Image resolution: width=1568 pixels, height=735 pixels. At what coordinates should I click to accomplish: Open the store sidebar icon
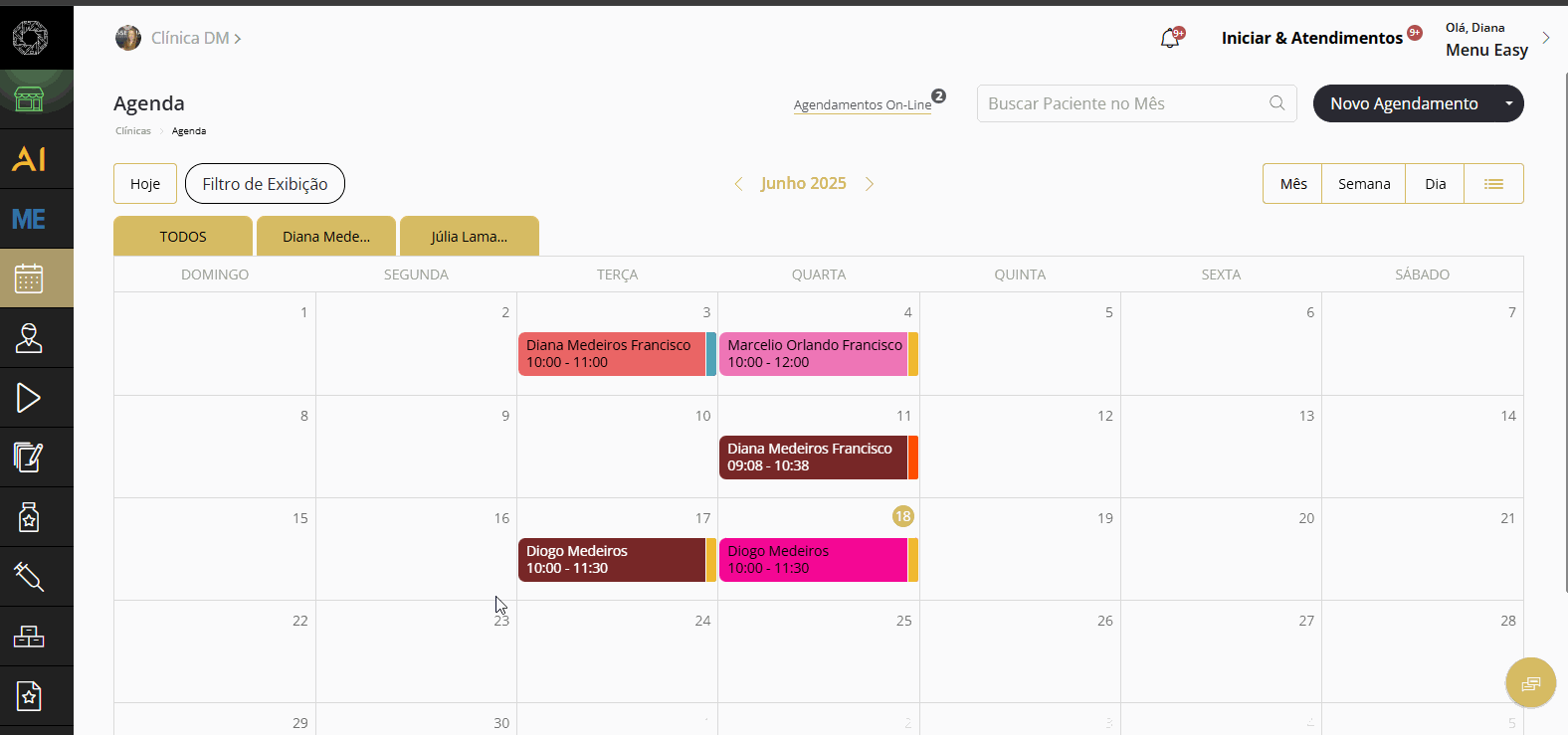pyautogui.click(x=29, y=98)
